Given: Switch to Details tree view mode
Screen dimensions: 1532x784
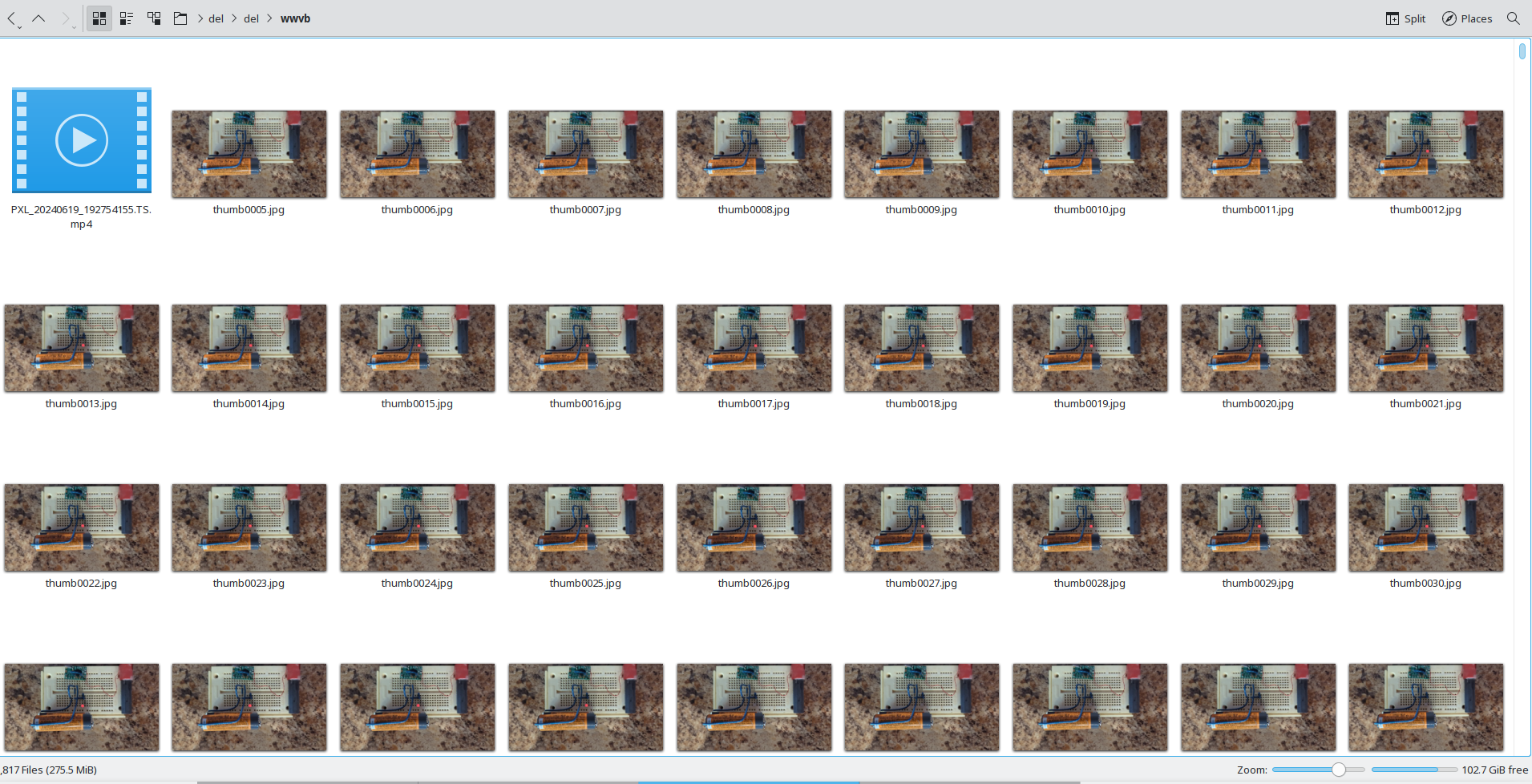Looking at the screenshot, I should click(x=154, y=18).
